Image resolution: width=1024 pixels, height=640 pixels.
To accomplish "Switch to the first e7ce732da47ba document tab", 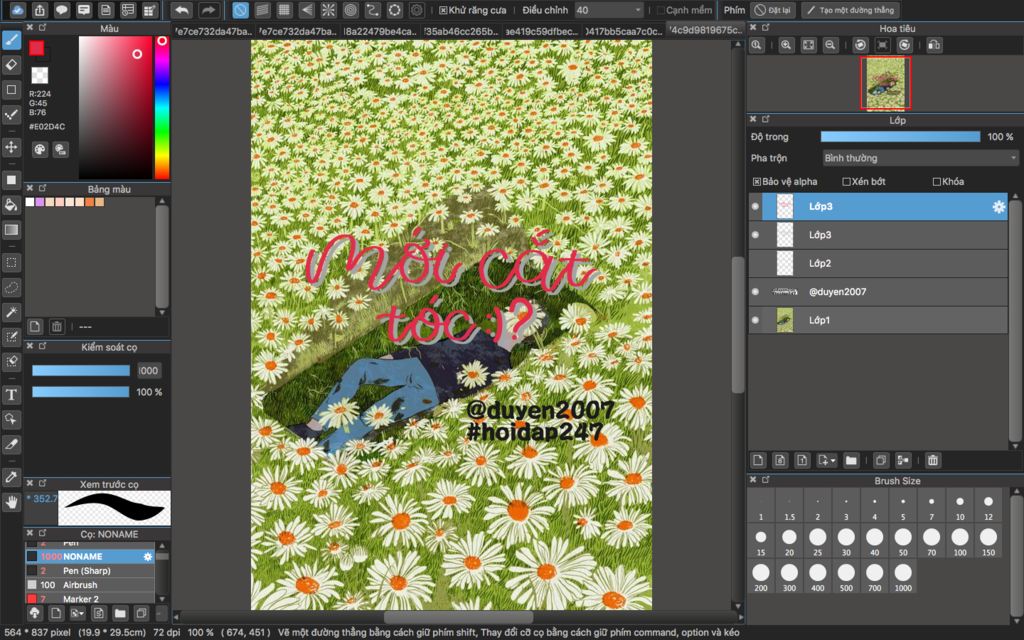I will pos(213,31).
